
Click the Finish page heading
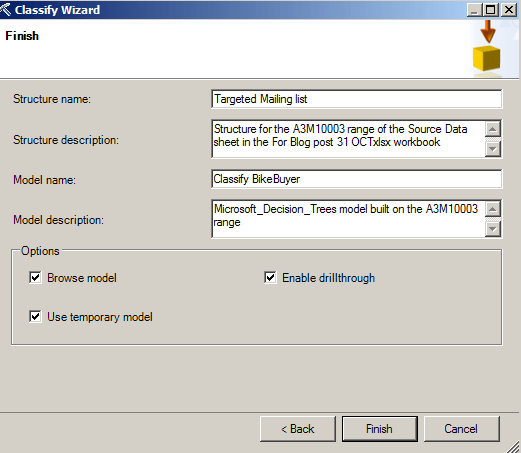[22, 36]
